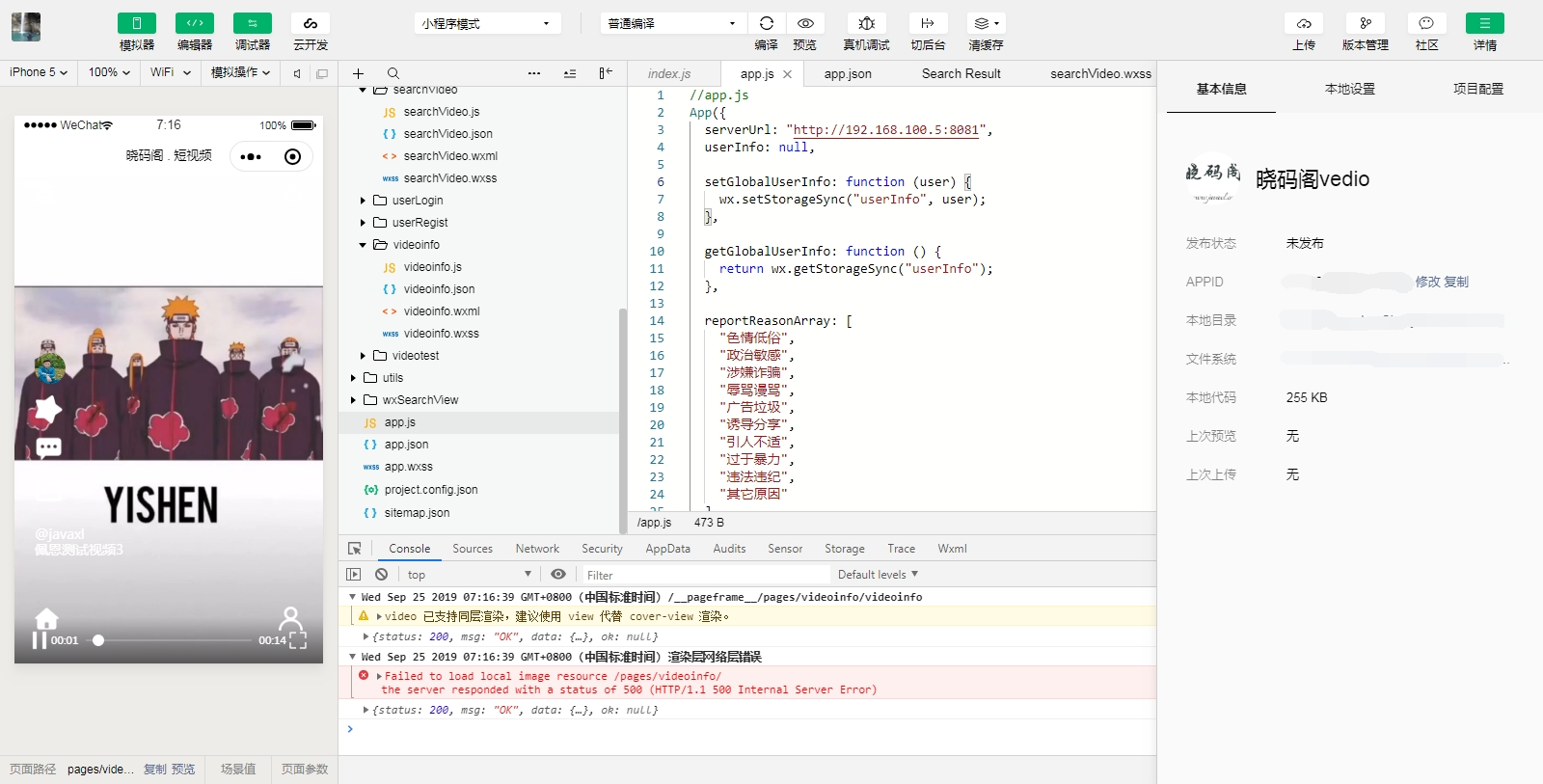Open real device debugging
Screen dimensions: 1543x784
click(866, 23)
